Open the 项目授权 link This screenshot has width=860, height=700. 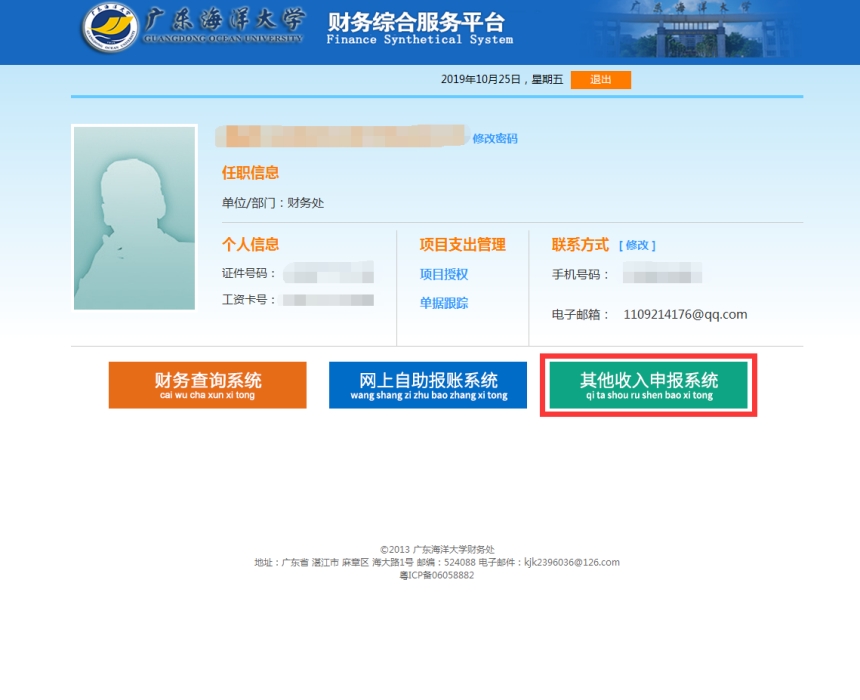(x=444, y=274)
